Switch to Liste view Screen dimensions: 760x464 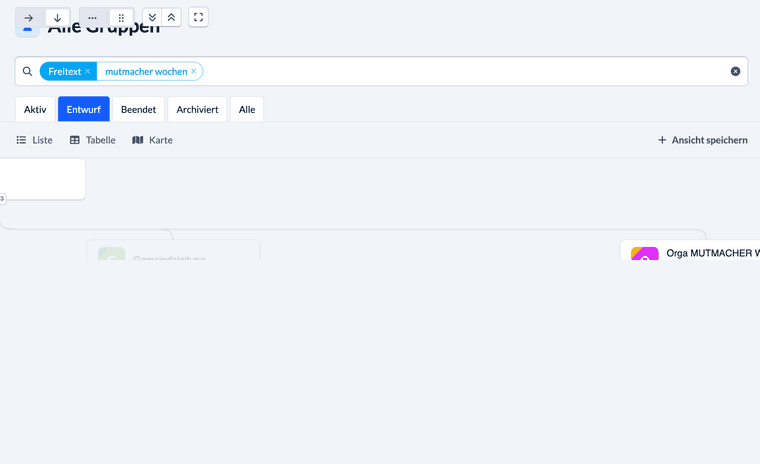[34, 140]
